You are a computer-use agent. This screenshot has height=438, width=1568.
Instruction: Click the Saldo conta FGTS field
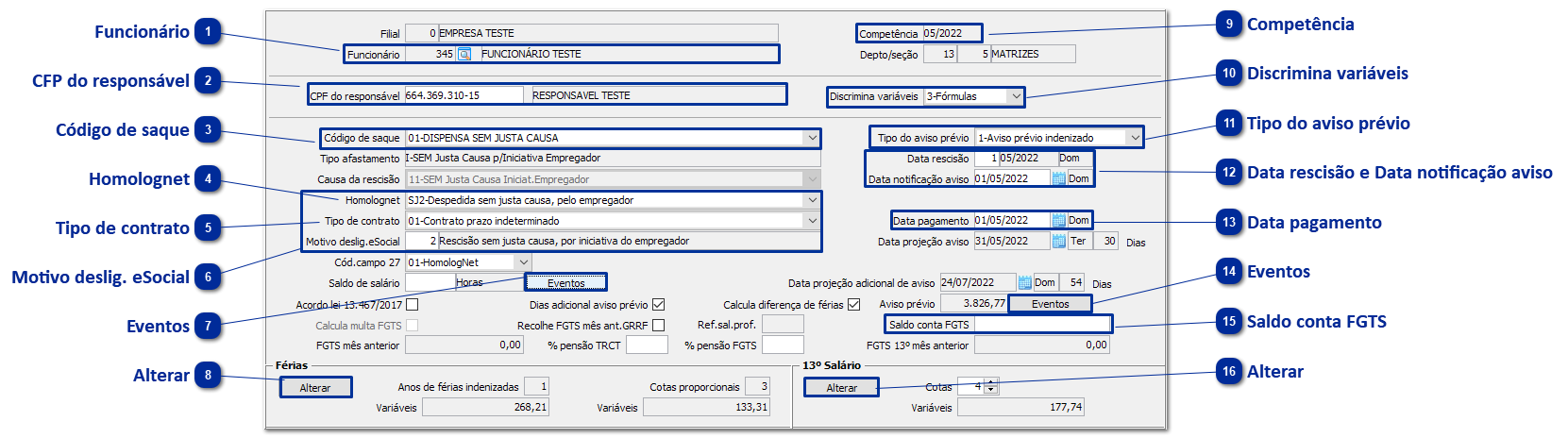[x=1042, y=325]
